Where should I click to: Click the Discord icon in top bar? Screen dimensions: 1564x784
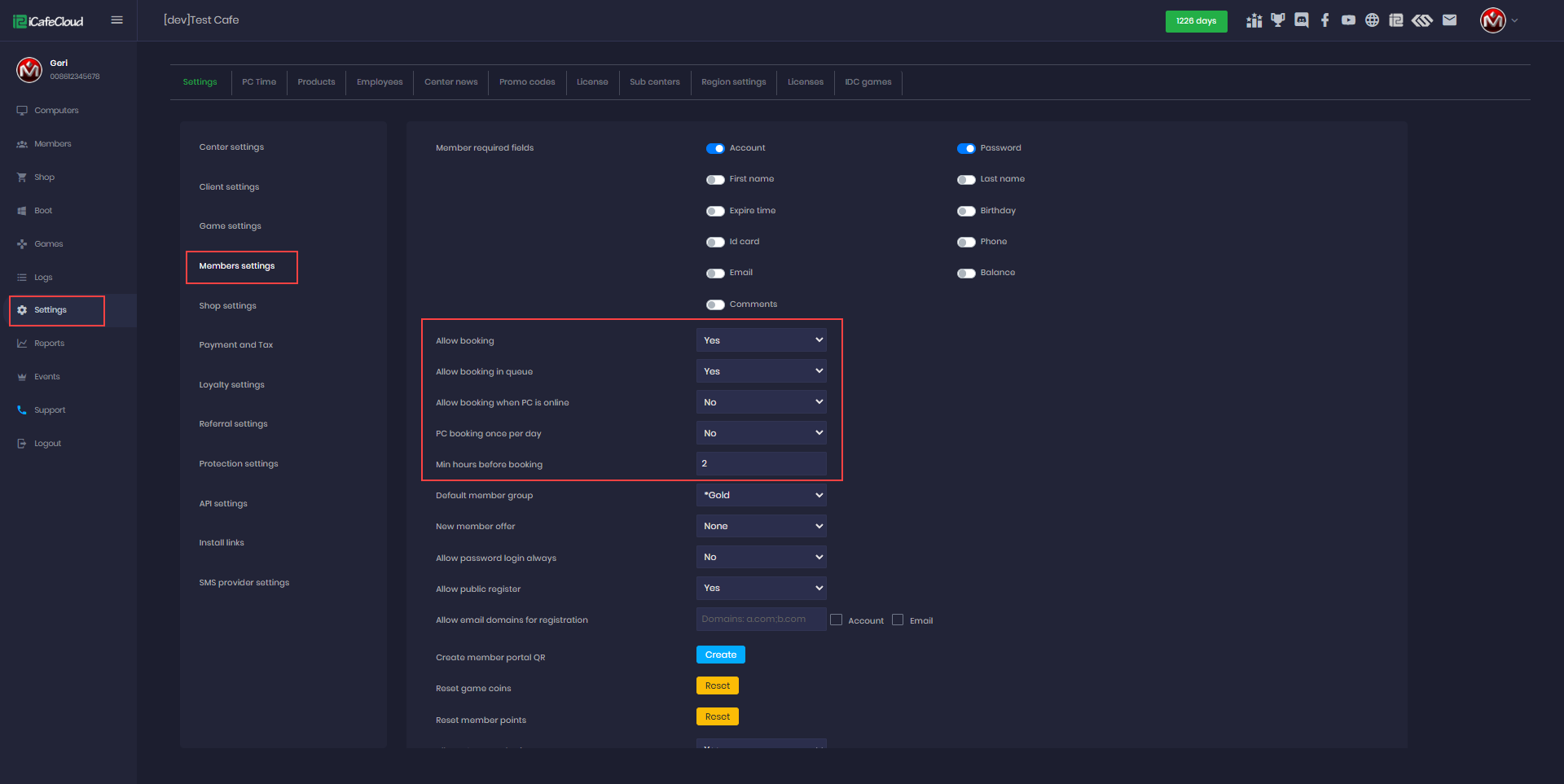[1302, 20]
